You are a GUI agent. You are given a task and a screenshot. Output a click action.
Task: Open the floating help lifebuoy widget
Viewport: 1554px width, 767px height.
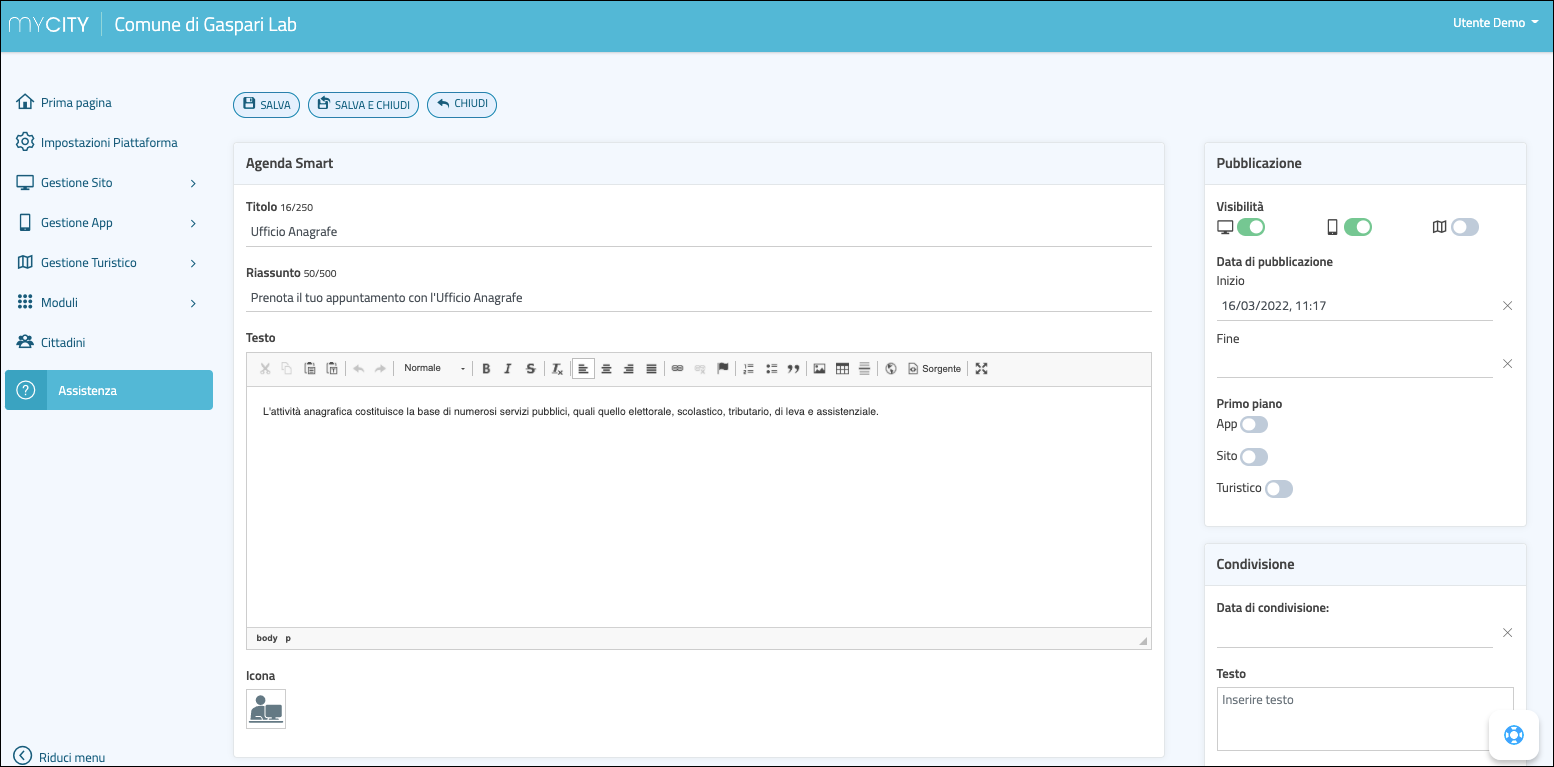click(1513, 735)
